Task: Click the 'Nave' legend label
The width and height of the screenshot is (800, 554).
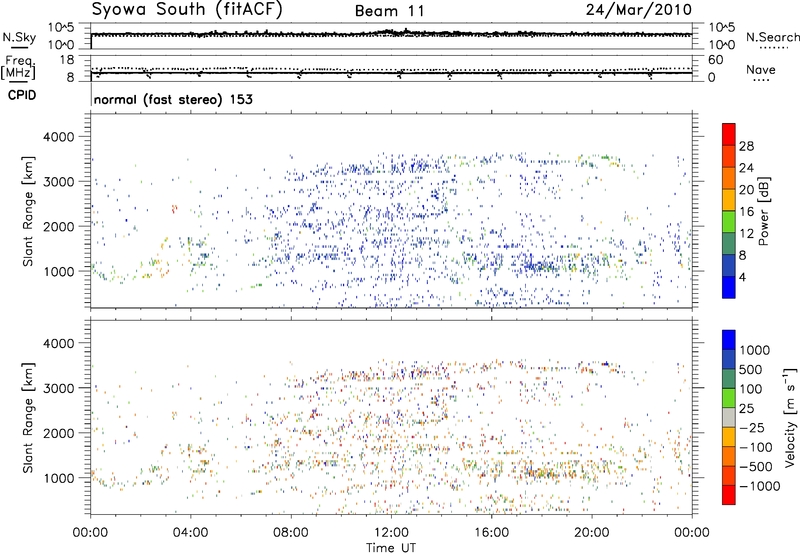Action: point(761,70)
